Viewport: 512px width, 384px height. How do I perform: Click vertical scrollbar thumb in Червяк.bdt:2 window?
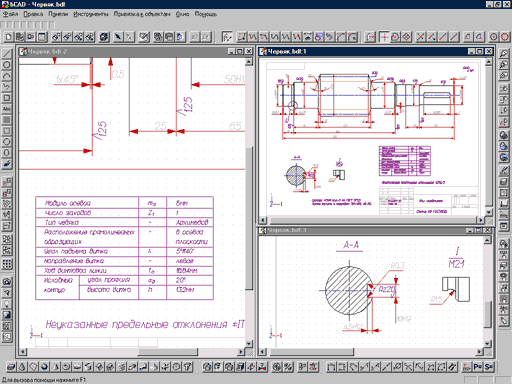pos(249,218)
